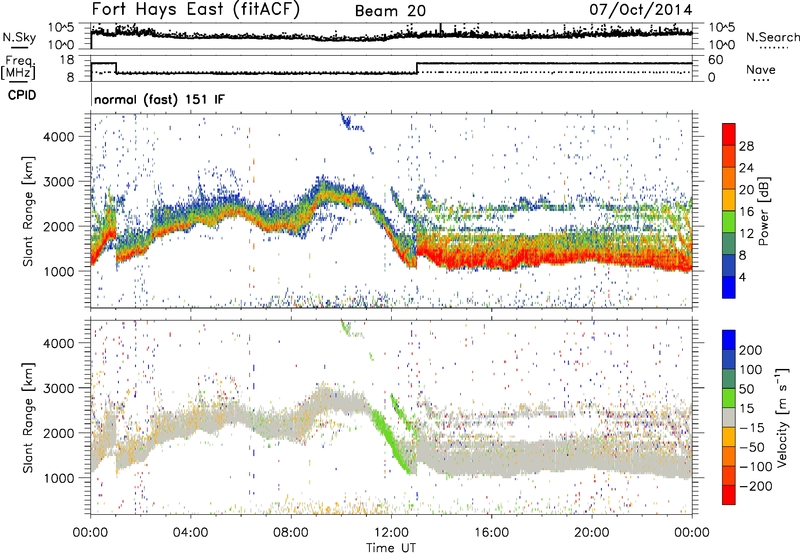Click the '200' value on velocity color bar
The height and width of the screenshot is (554, 800).
[751, 350]
